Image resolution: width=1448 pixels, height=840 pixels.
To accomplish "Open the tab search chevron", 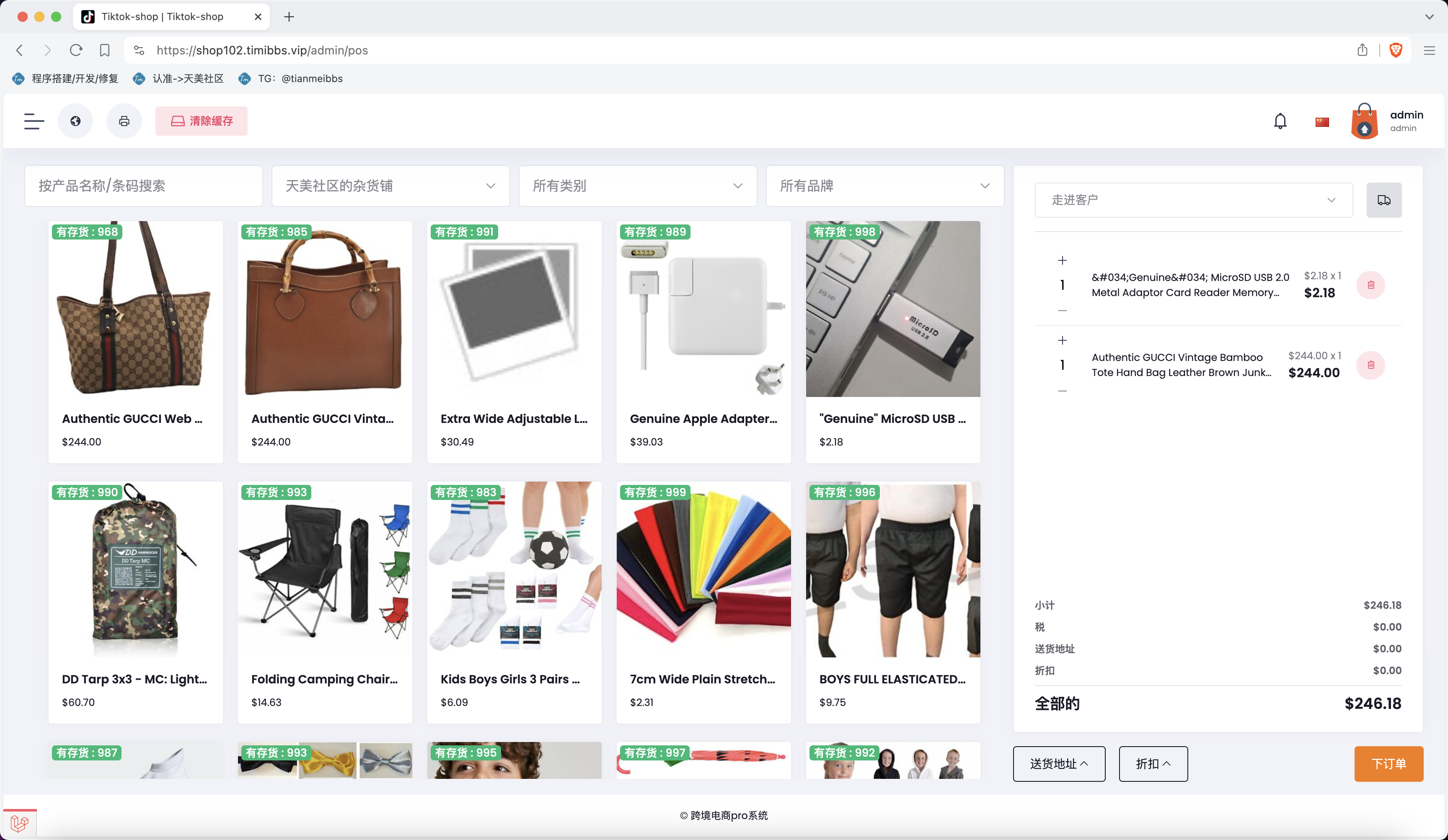I will [x=1429, y=17].
